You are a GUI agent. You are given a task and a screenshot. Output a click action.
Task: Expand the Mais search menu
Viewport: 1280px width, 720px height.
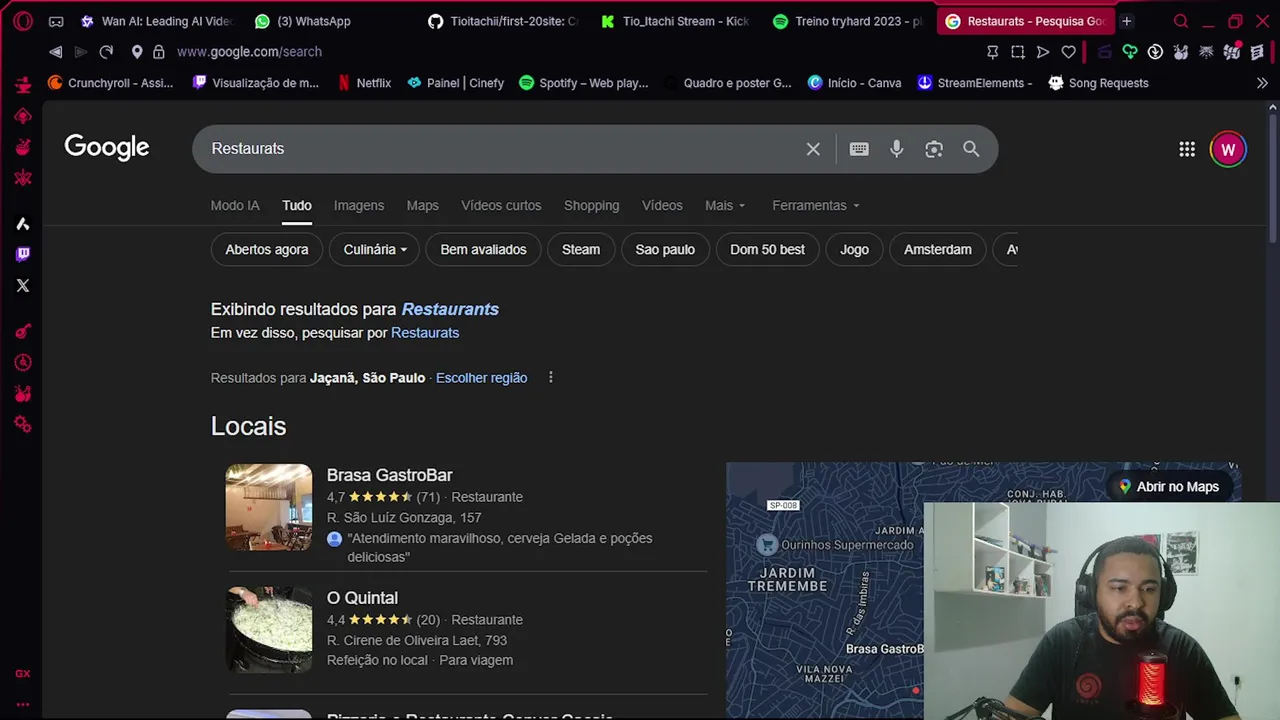725,205
